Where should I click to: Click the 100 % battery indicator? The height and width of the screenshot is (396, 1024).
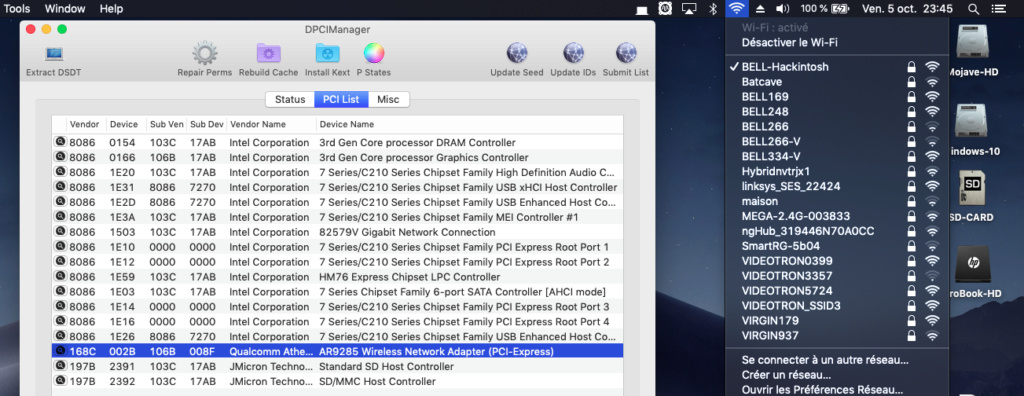click(825, 8)
